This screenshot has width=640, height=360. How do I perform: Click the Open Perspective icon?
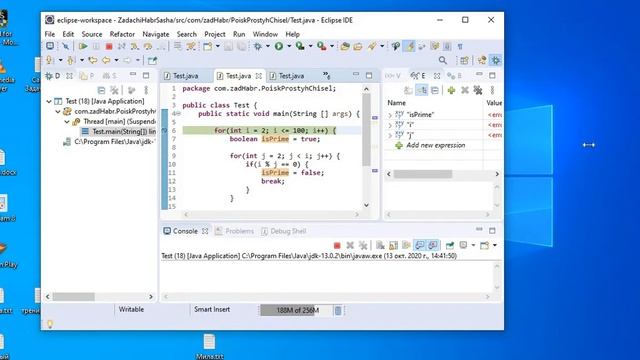pos(464,60)
